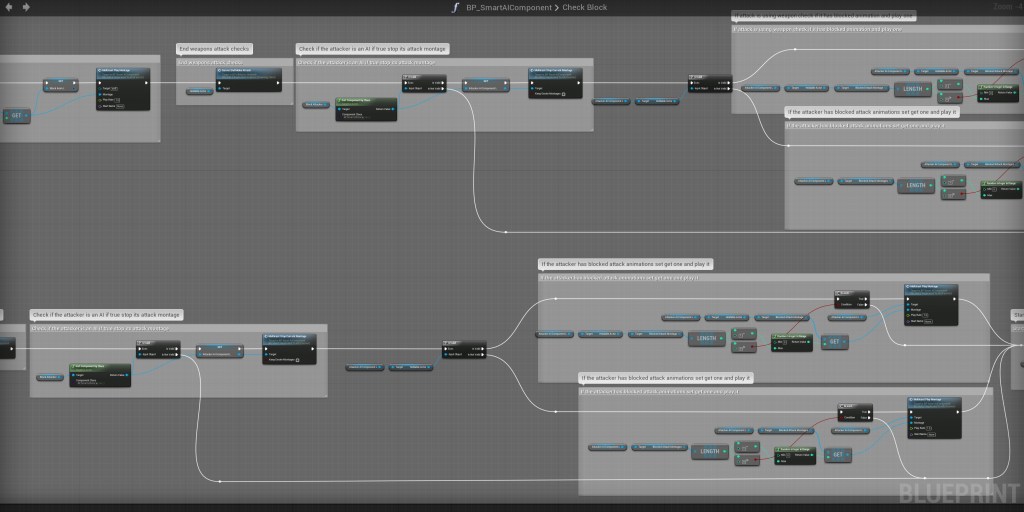This screenshot has height=512, width=1024.
Task: Click the Play Rate field in leftmost Play Montage node
Action: (117, 100)
